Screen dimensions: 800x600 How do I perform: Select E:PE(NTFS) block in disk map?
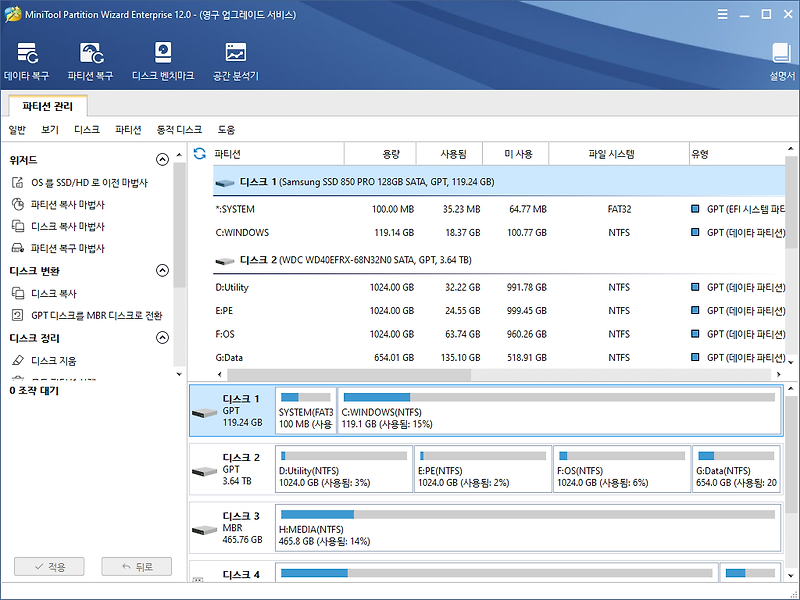(x=483, y=469)
